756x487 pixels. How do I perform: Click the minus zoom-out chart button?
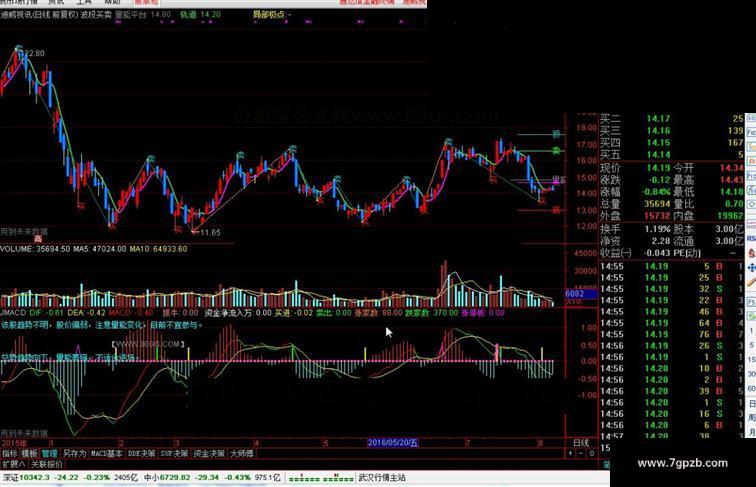coord(580,454)
